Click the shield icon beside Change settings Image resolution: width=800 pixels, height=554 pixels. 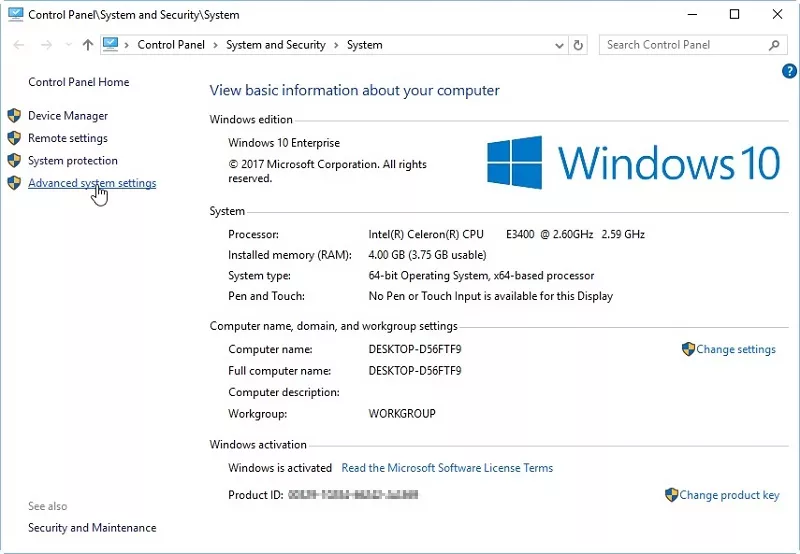(688, 350)
